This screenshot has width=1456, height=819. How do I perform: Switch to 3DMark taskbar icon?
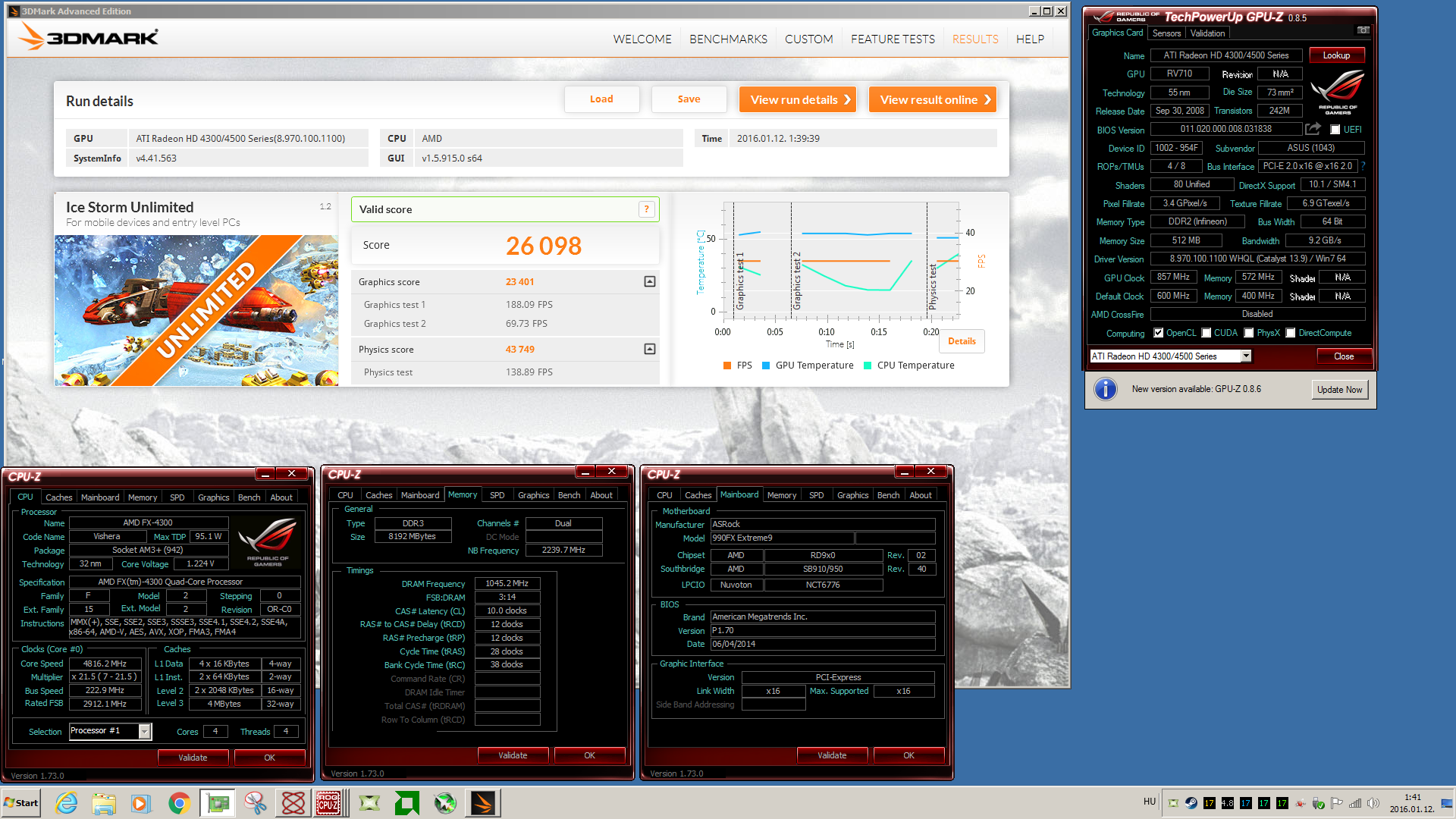483,802
